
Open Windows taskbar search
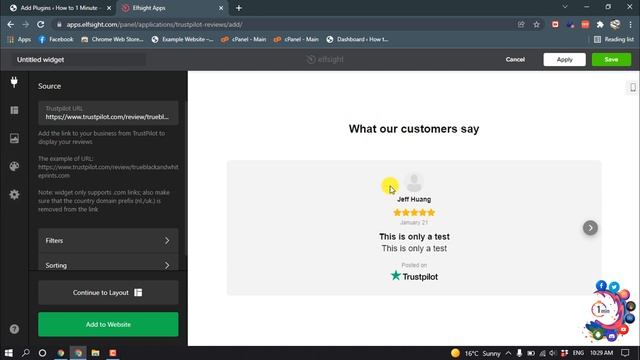(25, 353)
